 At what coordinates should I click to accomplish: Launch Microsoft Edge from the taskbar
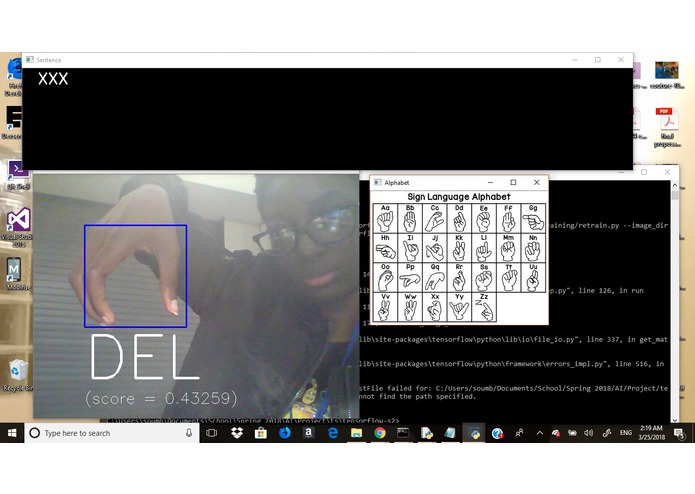(x=332, y=433)
